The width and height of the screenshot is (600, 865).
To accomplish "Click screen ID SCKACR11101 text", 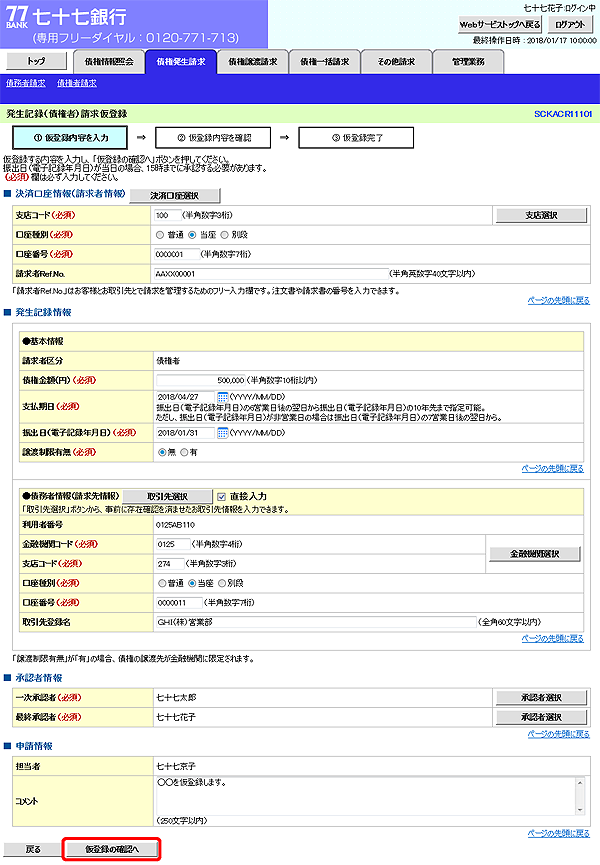I will coord(563,114).
